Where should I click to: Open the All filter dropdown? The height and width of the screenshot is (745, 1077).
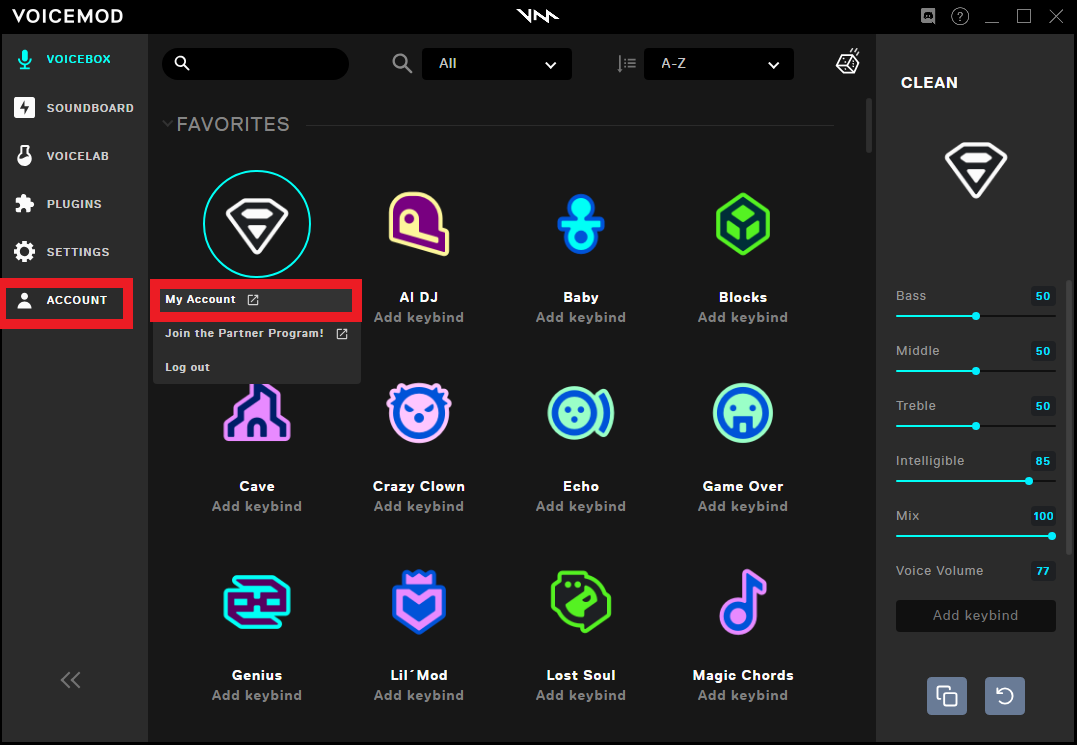pos(497,64)
